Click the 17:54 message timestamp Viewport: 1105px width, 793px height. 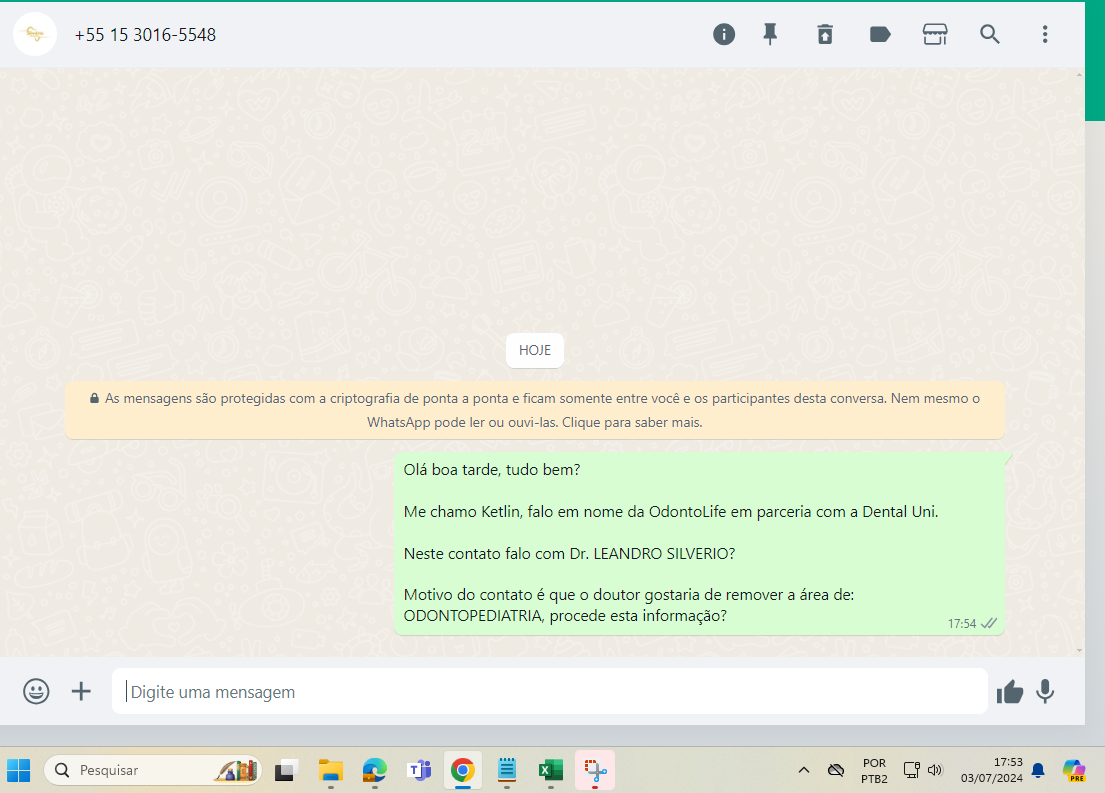pyautogui.click(x=961, y=624)
